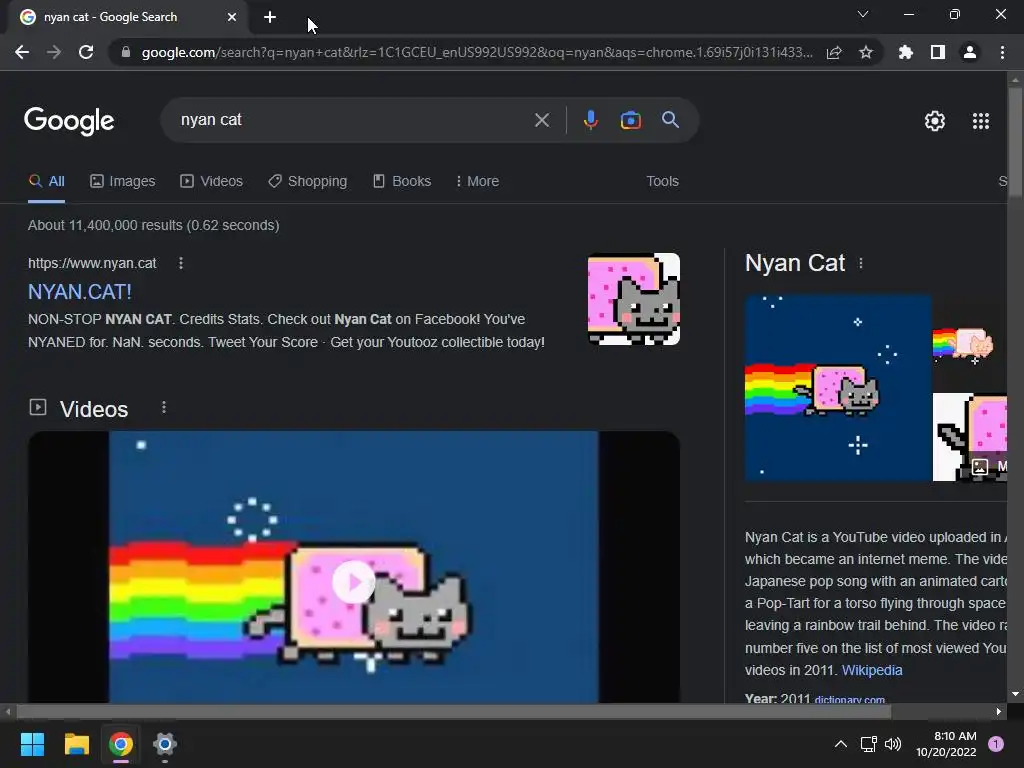Start voice search with microphone icon
Viewport: 1024px width, 768px height.
pos(590,120)
